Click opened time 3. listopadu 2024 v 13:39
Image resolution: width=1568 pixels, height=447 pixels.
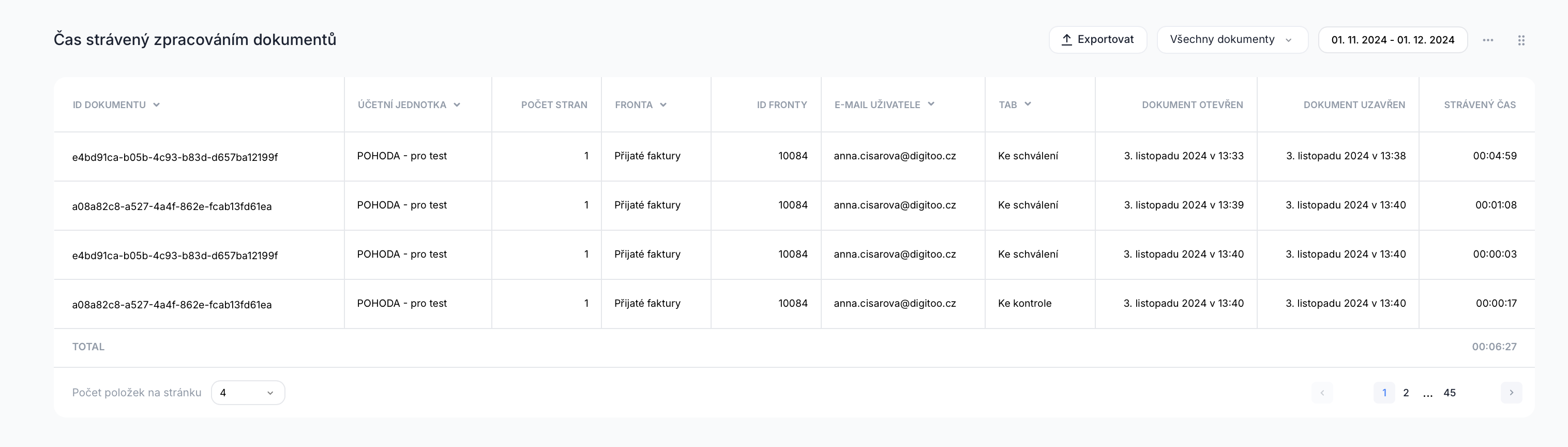[x=1183, y=205]
